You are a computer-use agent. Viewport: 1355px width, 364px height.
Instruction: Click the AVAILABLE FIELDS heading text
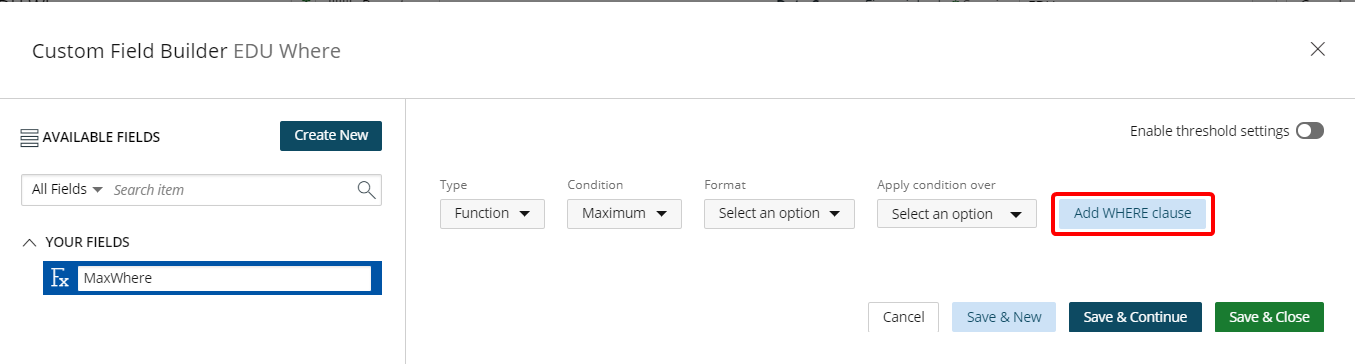(x=101, y=137)
